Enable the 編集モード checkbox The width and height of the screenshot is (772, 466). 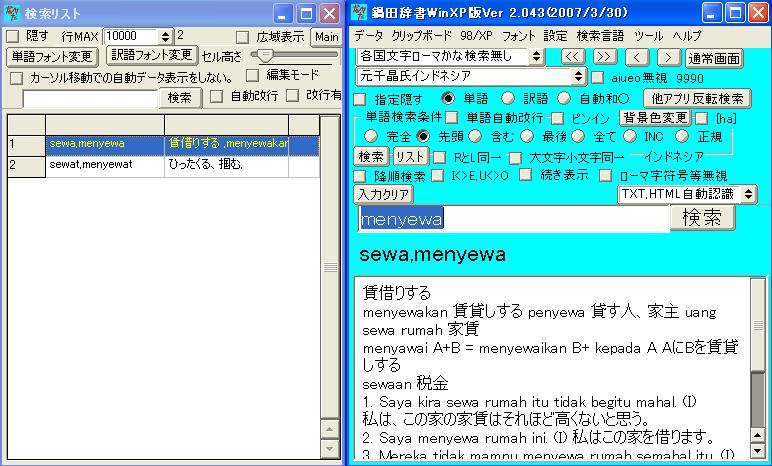tap(252, 75)
